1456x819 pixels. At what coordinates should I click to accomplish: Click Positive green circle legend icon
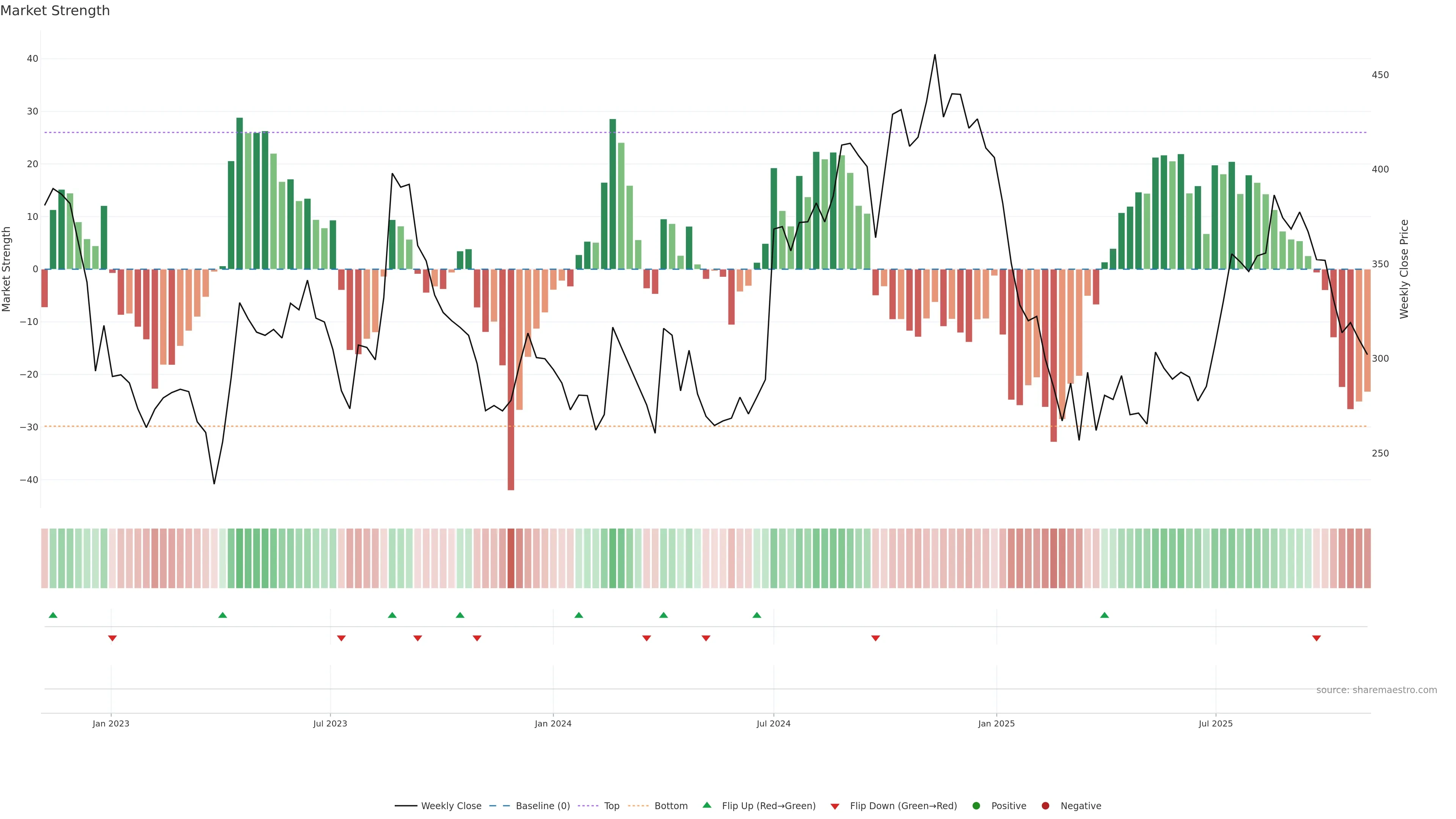976,805
